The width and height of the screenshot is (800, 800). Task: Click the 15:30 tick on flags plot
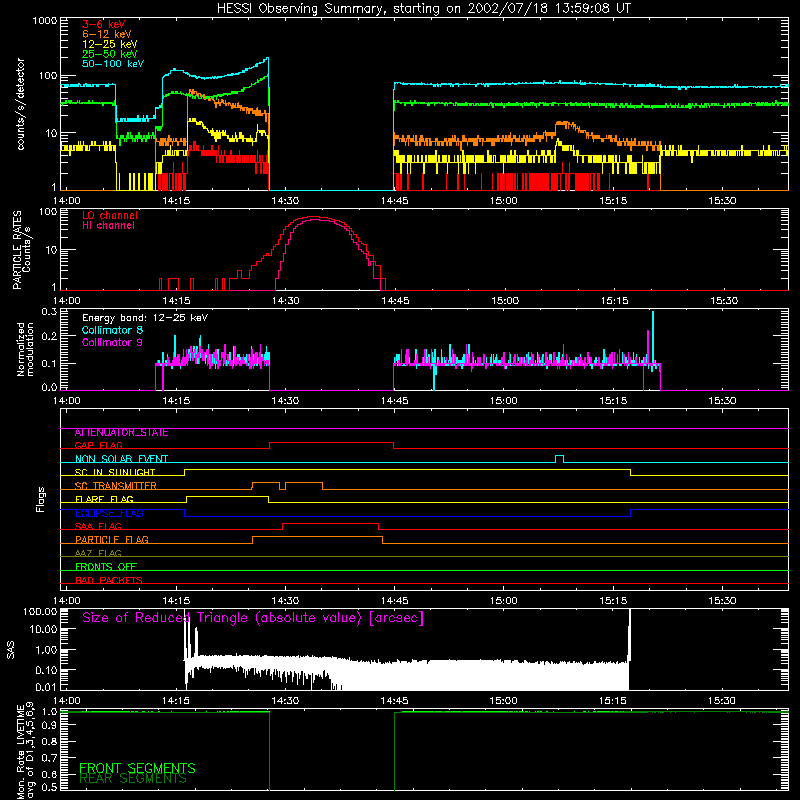coord(722,601)
